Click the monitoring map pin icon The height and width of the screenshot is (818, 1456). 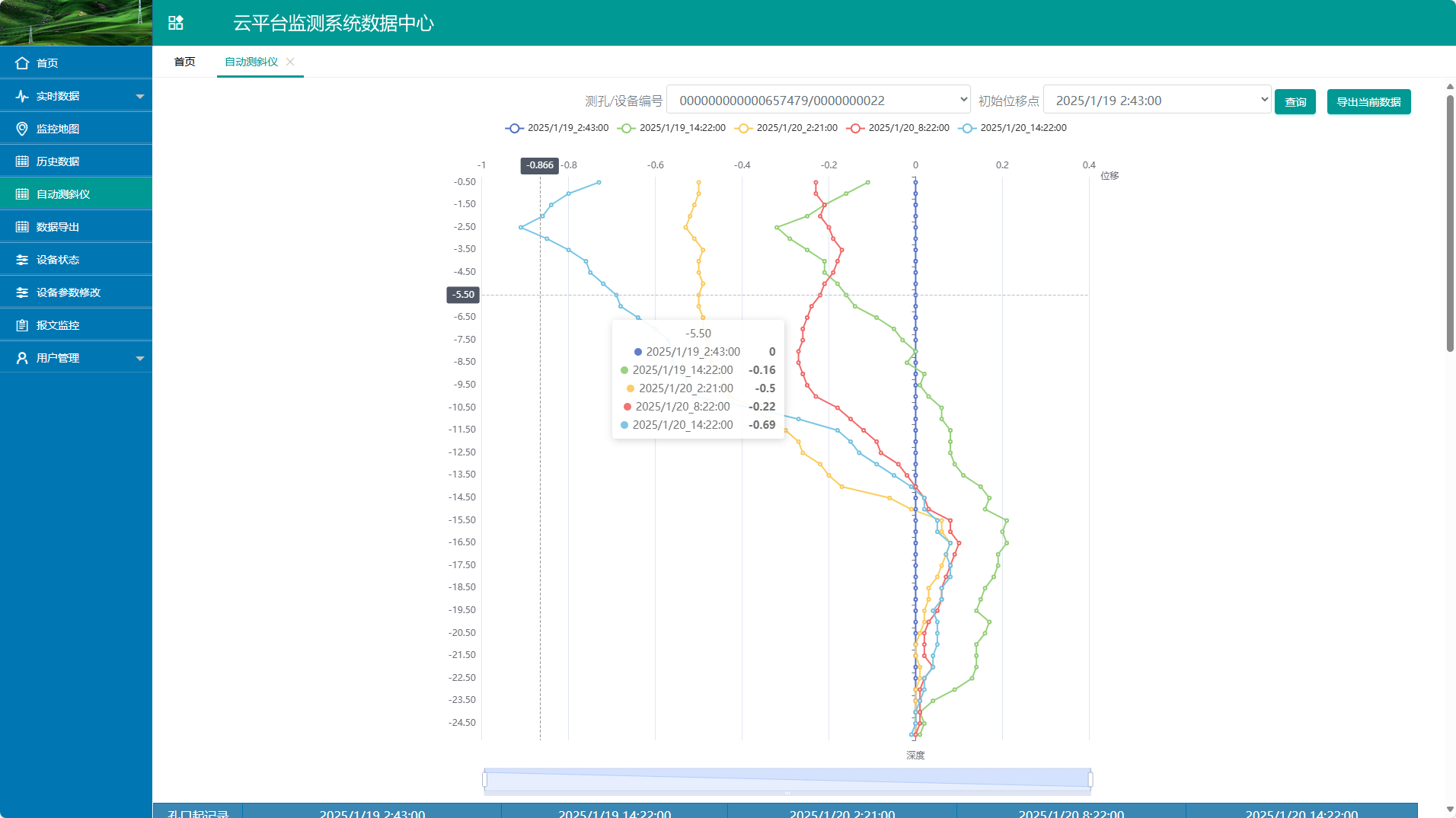pos(22,129)
